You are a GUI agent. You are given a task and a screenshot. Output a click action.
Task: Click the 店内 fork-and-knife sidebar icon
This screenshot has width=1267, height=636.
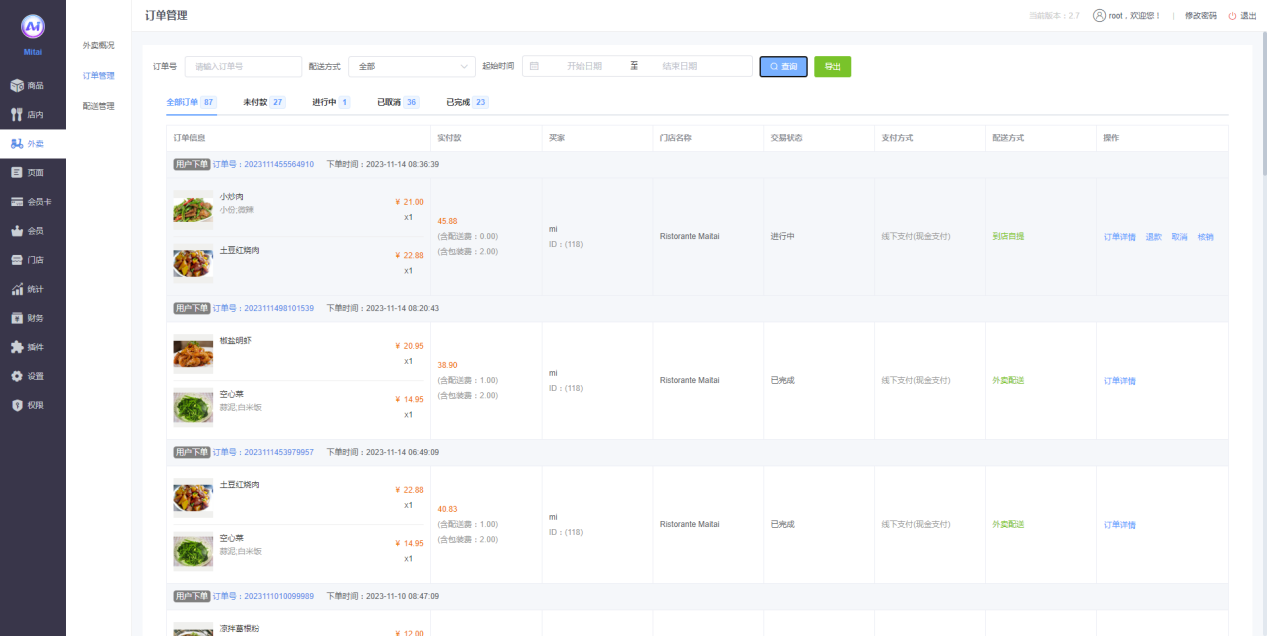pos(17,115)
